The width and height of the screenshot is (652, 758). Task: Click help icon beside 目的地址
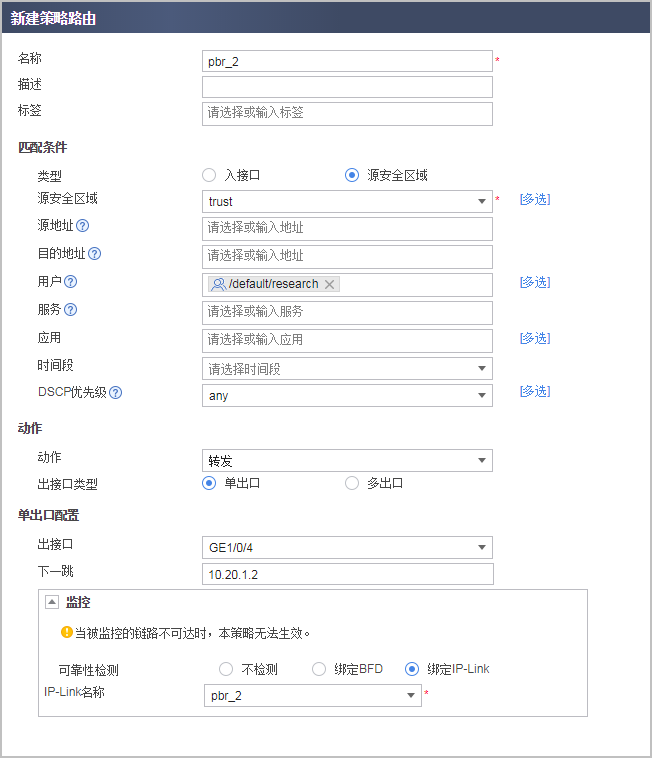click(95, 254)
